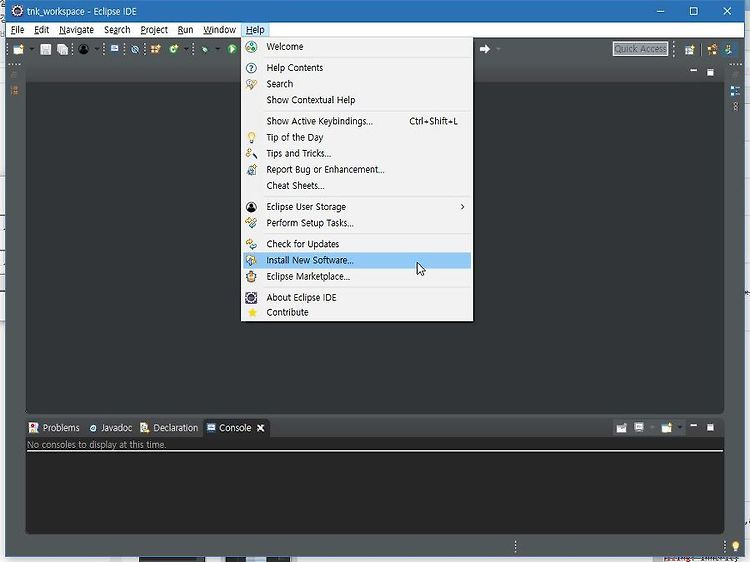750x562 pixels.
Task: Select Help Contents menu entry
Action: (357, 67)
